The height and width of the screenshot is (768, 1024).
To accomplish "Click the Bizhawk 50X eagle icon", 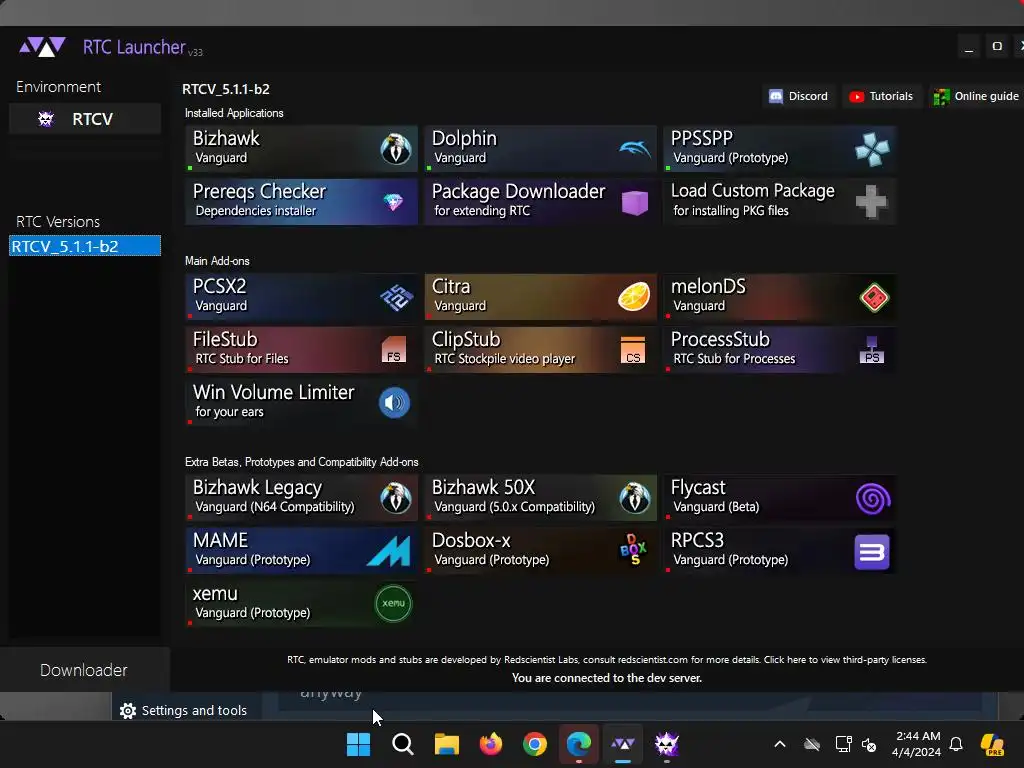I will coord(635,498).
